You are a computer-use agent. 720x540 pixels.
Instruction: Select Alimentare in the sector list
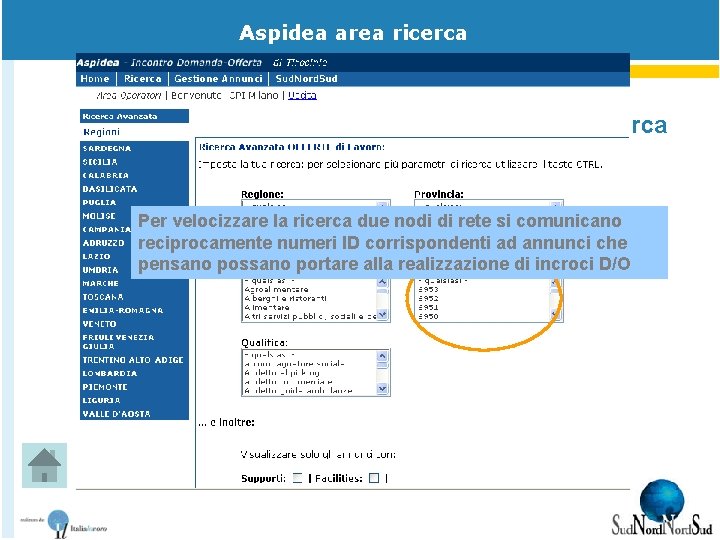[x=267, y=308]
